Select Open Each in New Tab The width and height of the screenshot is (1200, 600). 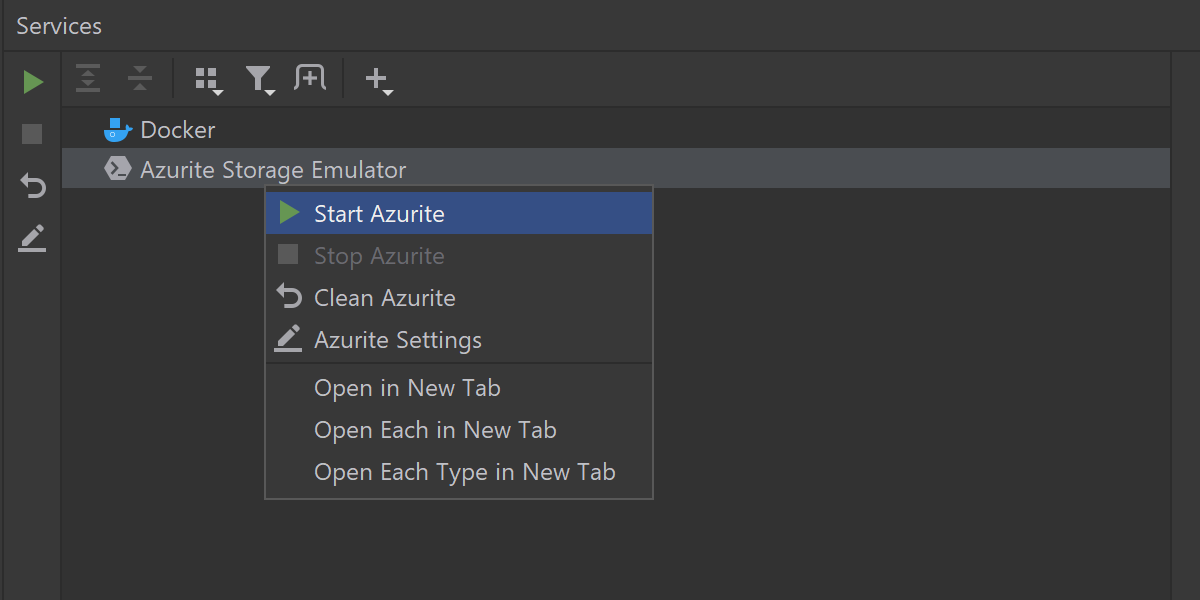[x=435, y=430]
